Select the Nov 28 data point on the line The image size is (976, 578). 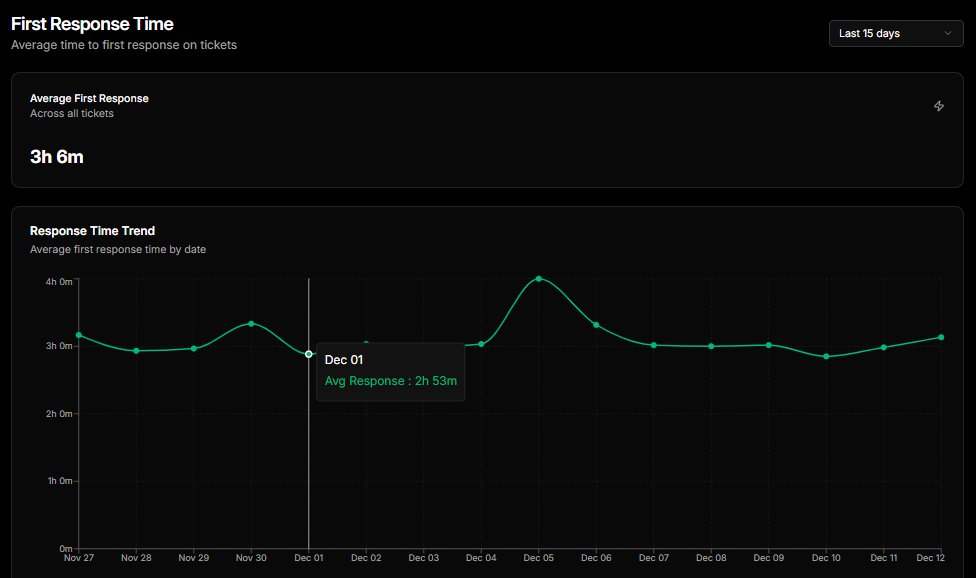click(136, 351)
